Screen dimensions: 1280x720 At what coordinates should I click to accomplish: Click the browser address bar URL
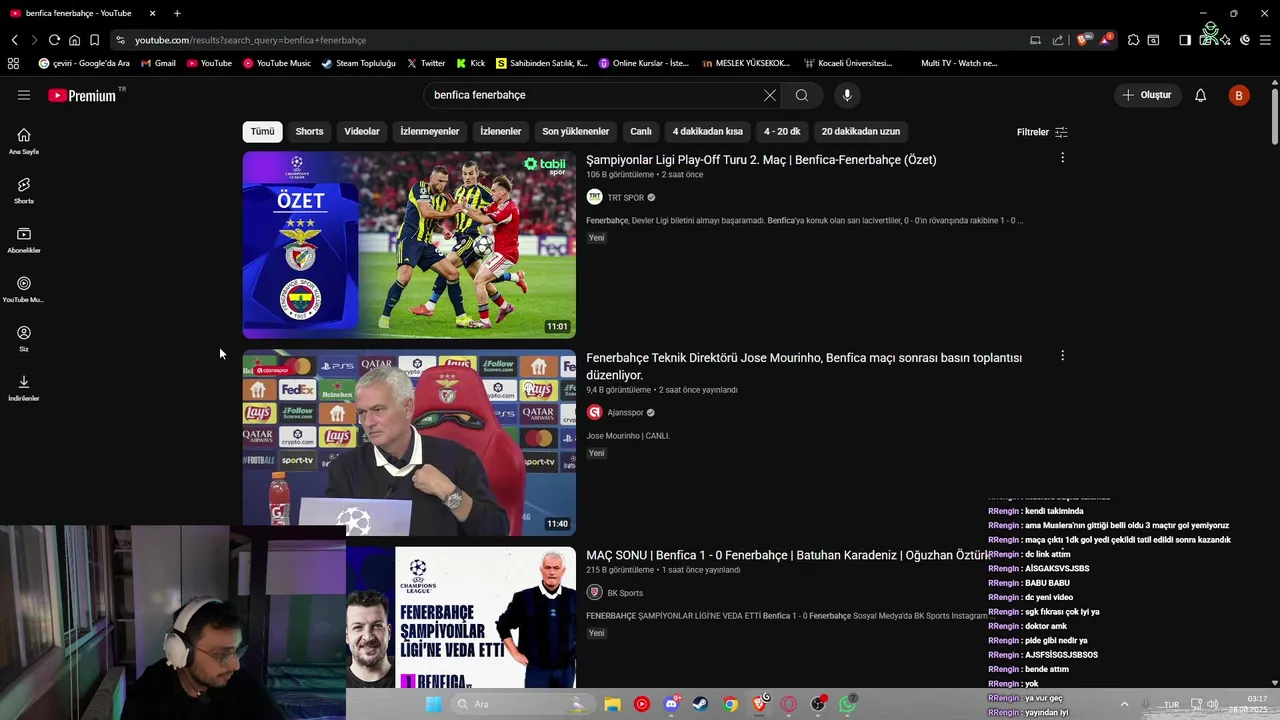point(250,40)
